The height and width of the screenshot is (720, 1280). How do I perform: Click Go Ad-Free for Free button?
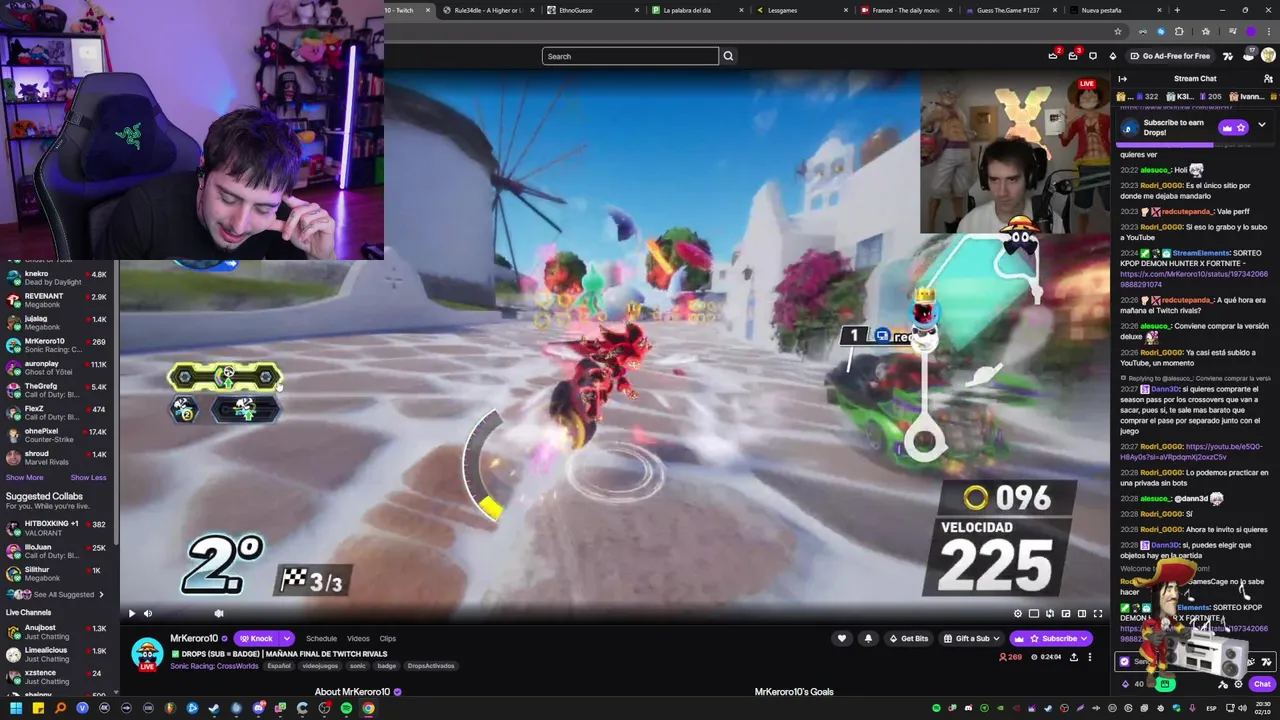(1170, 56)
